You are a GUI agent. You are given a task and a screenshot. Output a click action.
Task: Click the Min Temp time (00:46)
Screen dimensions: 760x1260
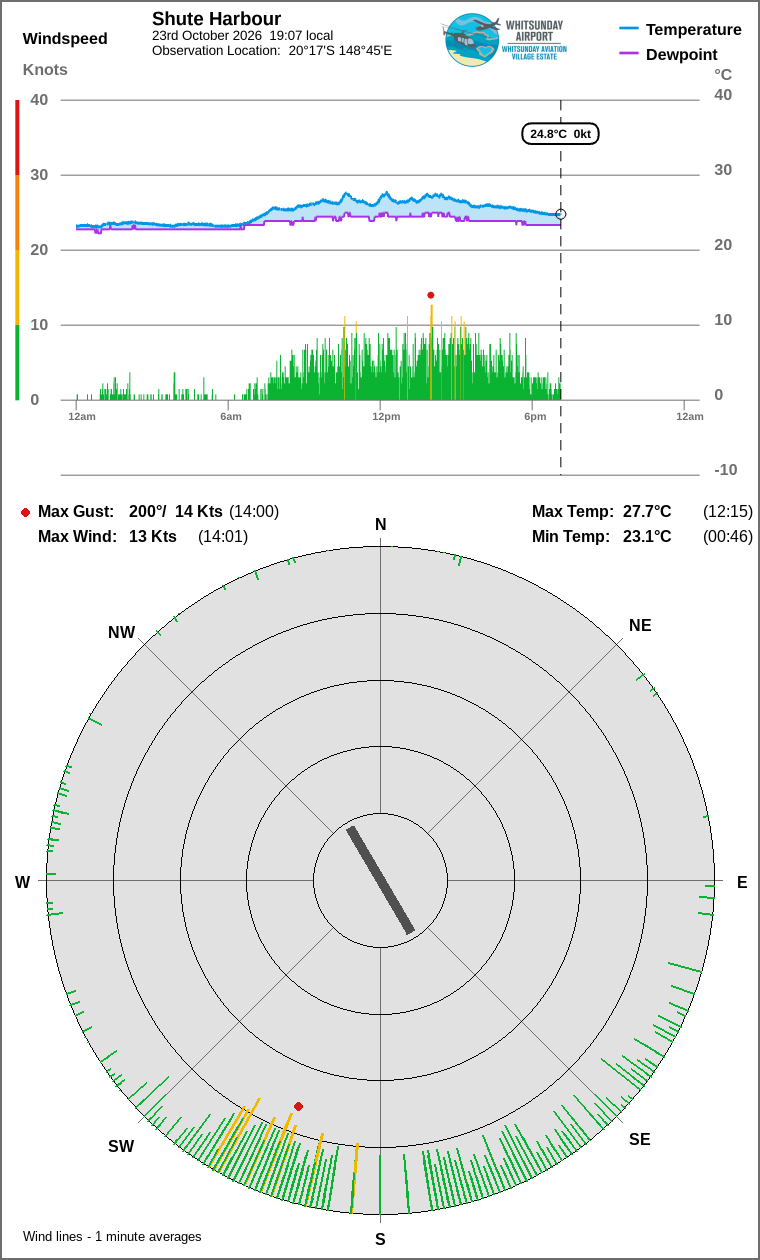point(728,536)
